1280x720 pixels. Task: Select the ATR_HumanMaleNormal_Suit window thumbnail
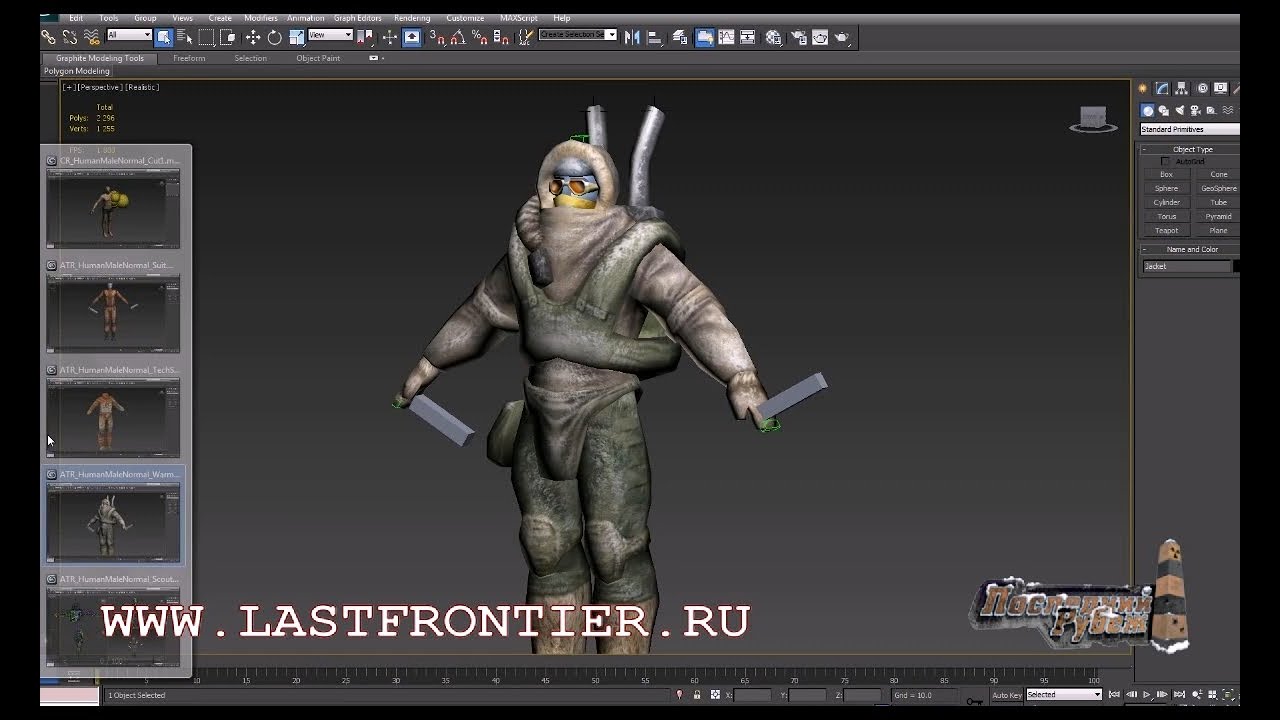[113, 313]
